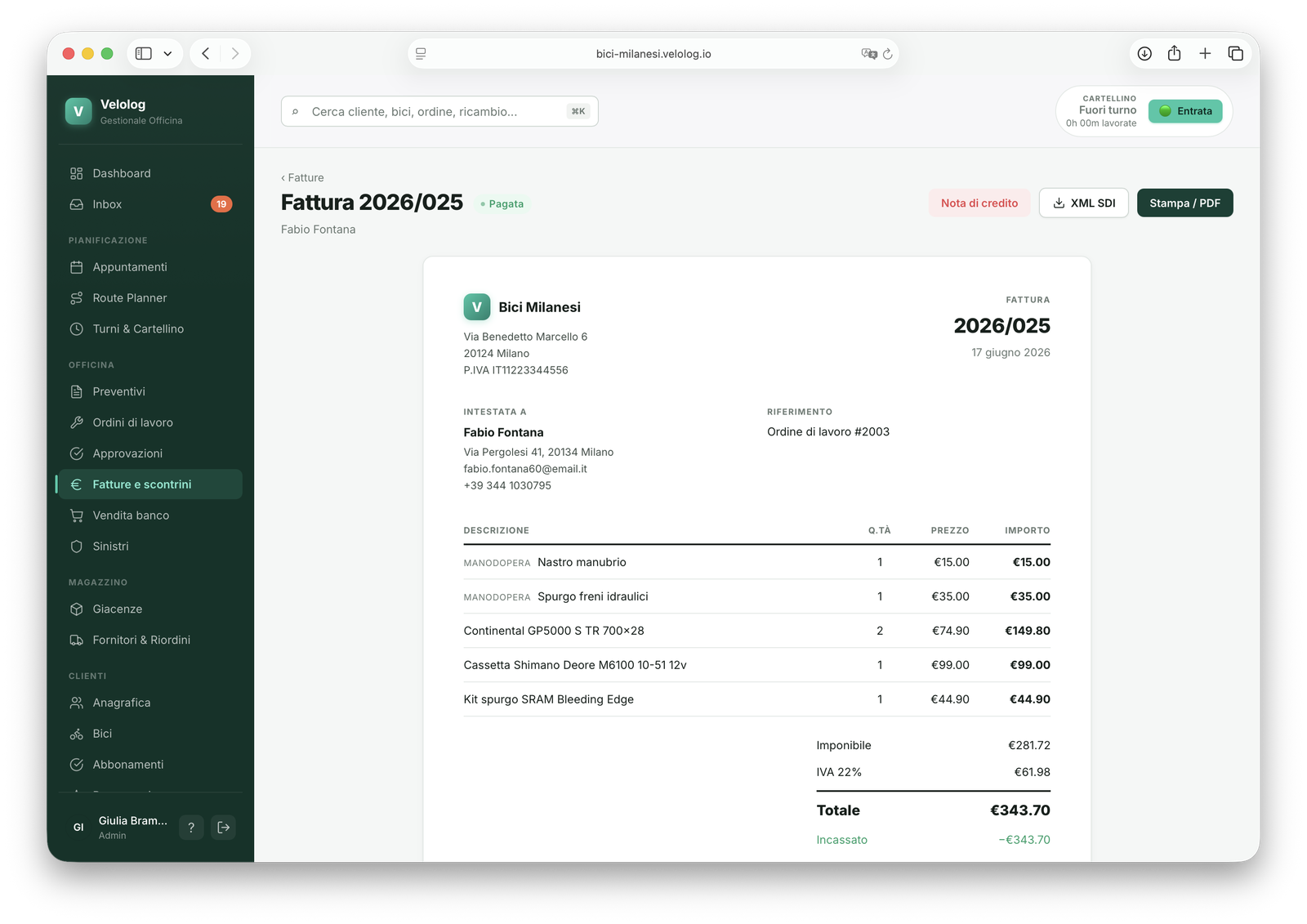Open help with the question mark icon
The image size is (1307, 924).
[191, 828]
